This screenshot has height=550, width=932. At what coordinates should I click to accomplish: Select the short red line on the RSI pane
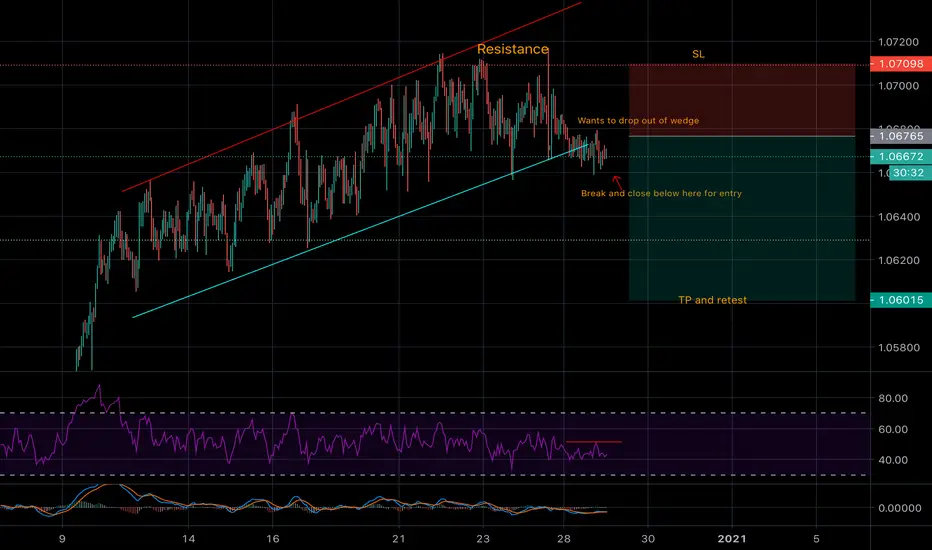point(593,441)
